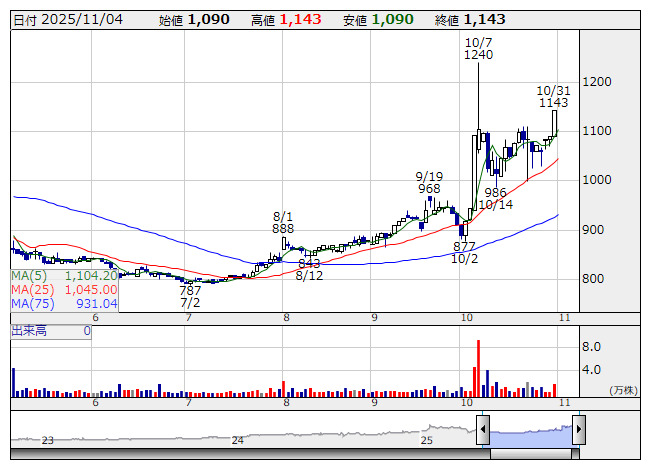This screenshot has height=470, width=653.
Task: Click the 10/7 high annotation of 1240
Action: [478, 55]
